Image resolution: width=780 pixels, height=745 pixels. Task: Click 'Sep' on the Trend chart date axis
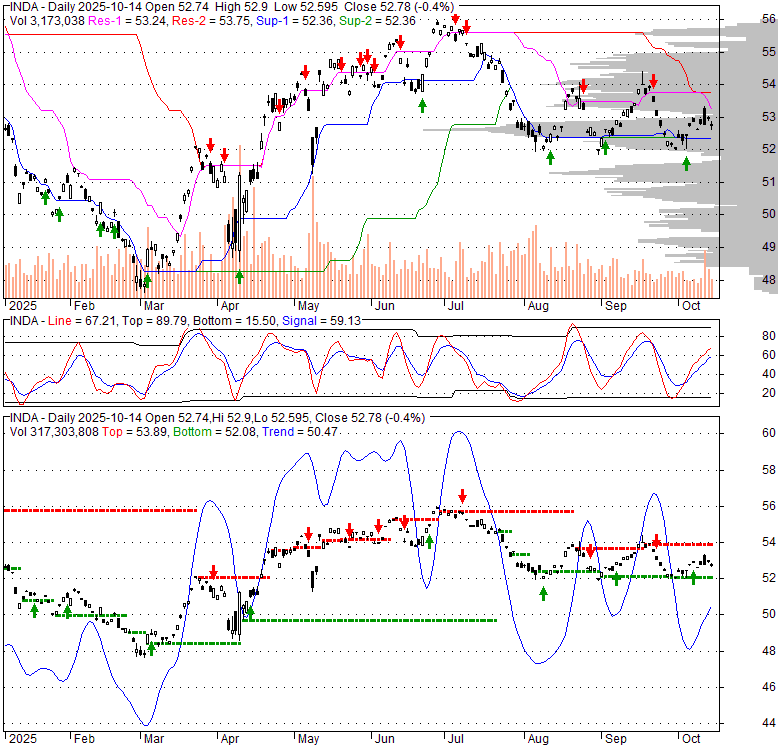(615, 739)
